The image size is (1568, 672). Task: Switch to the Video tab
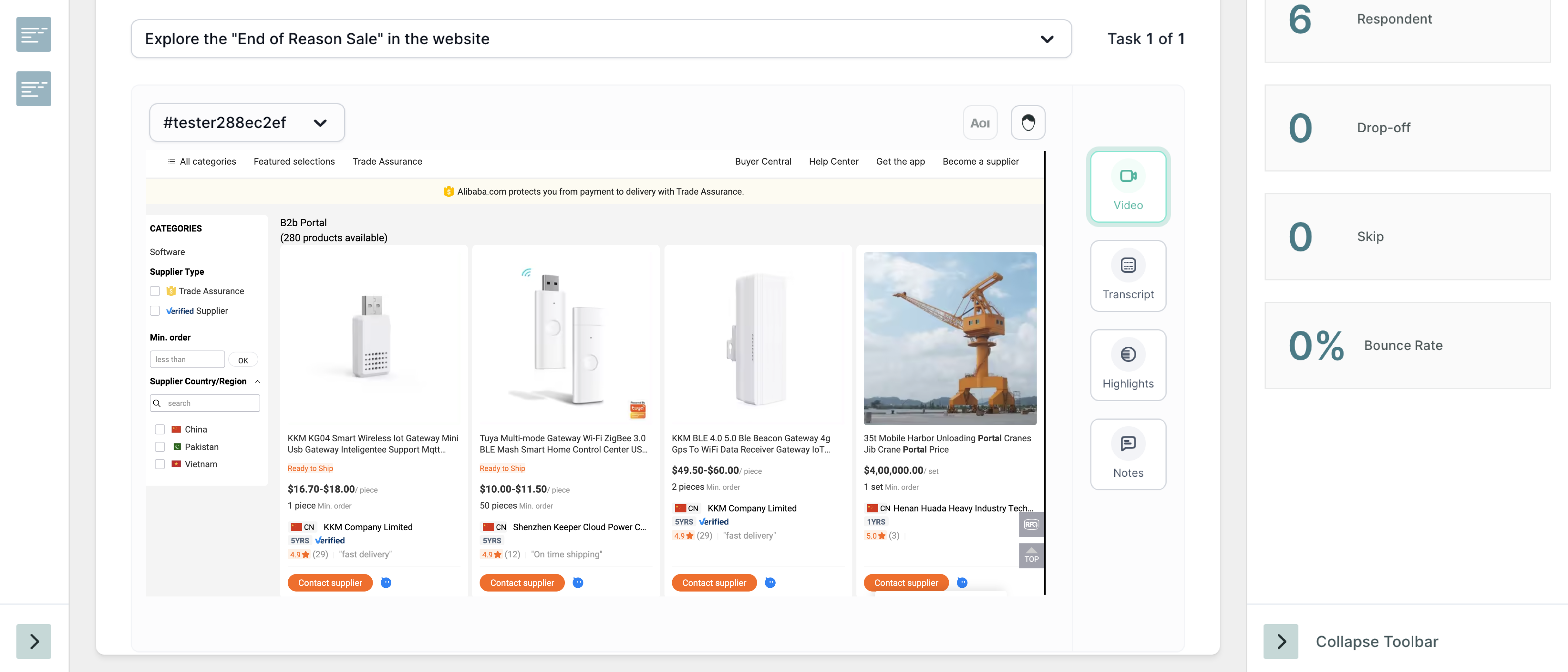coord(1128,187)
